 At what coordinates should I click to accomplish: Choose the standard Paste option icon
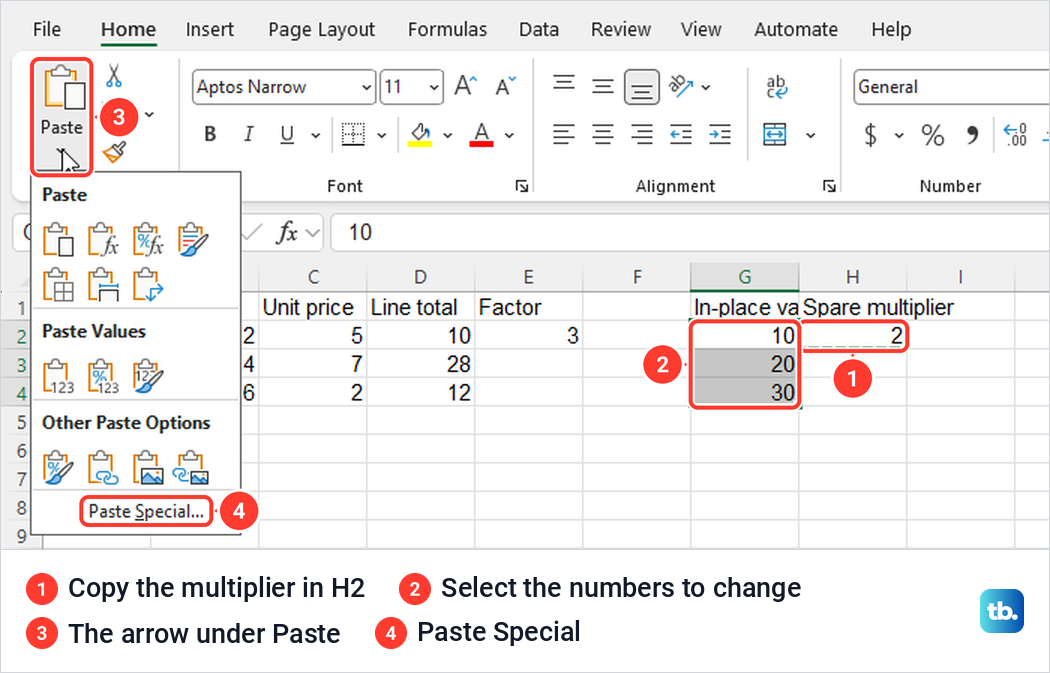(58, 240)
